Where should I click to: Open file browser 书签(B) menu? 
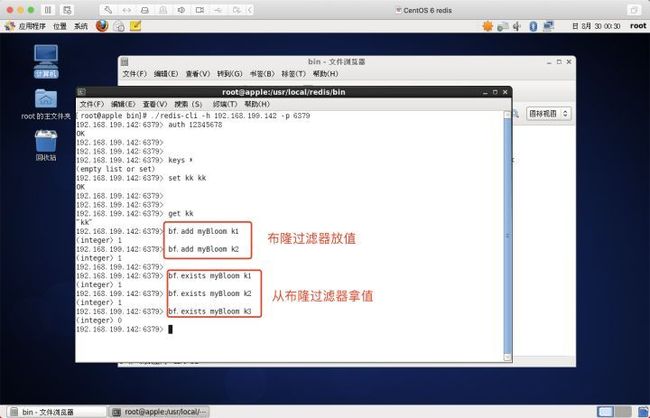tap(262, 74)
